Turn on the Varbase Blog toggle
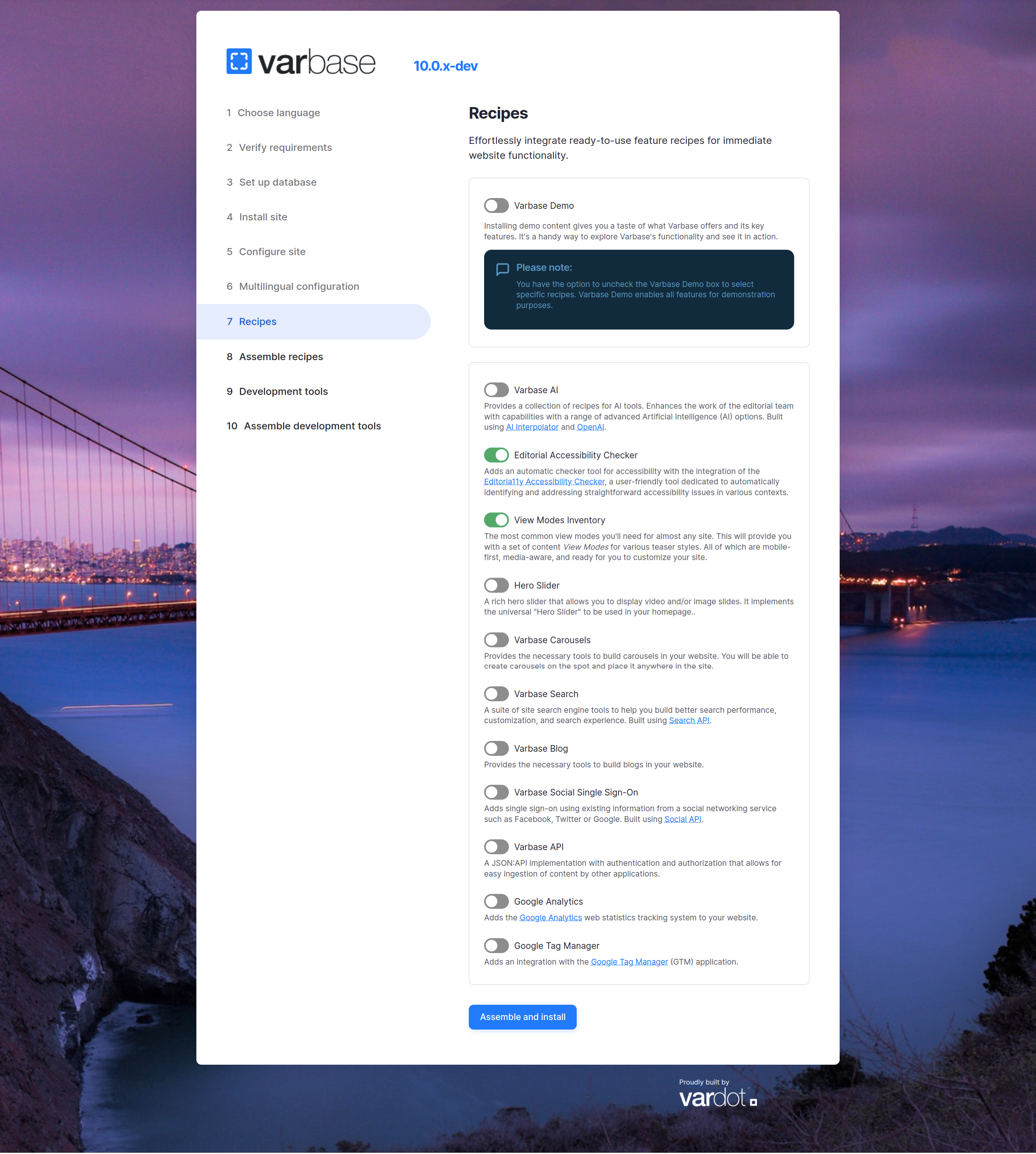1036x1154 pixels. (496, 749)
